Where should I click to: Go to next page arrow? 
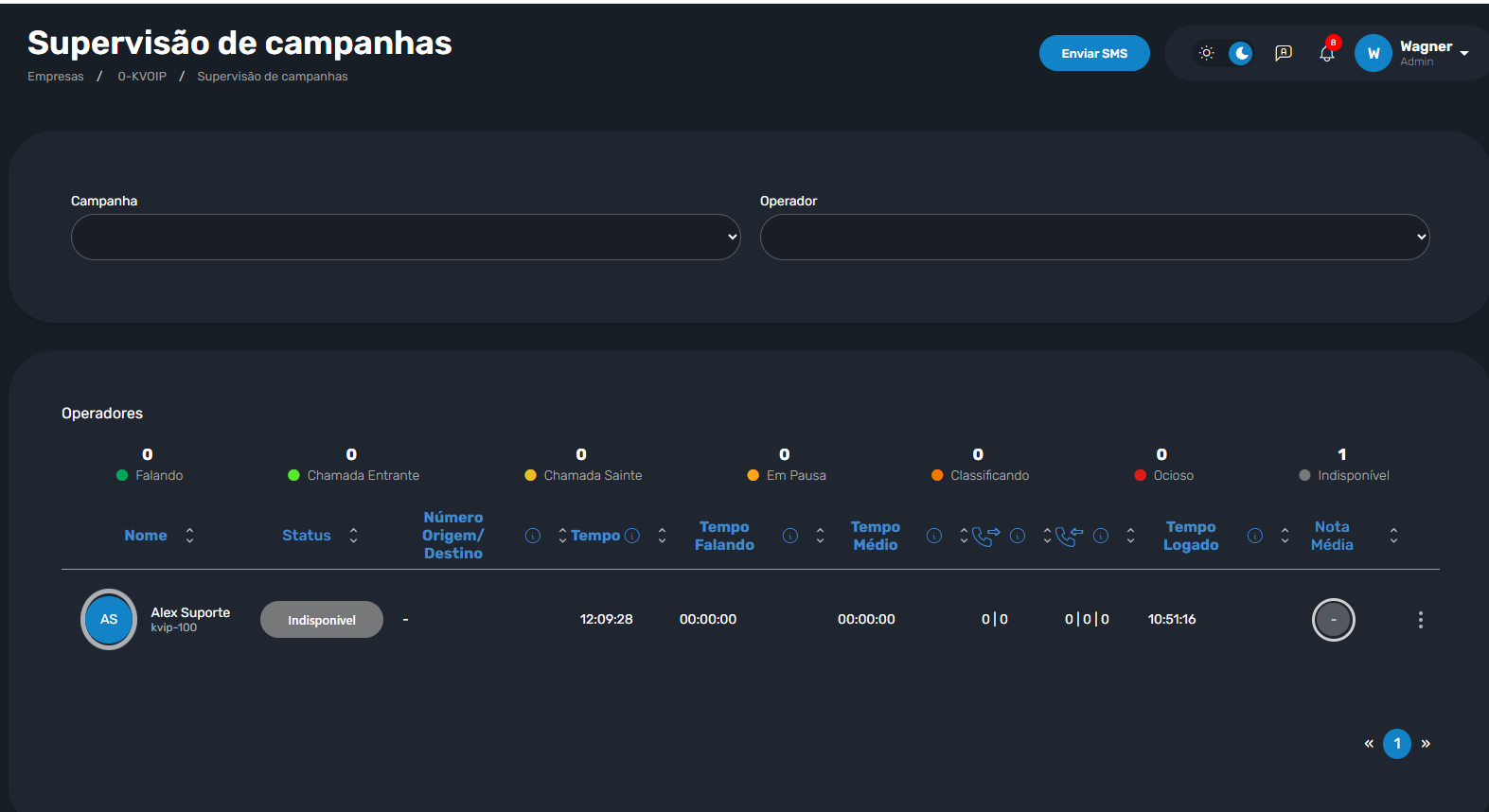coord(1426,744)
